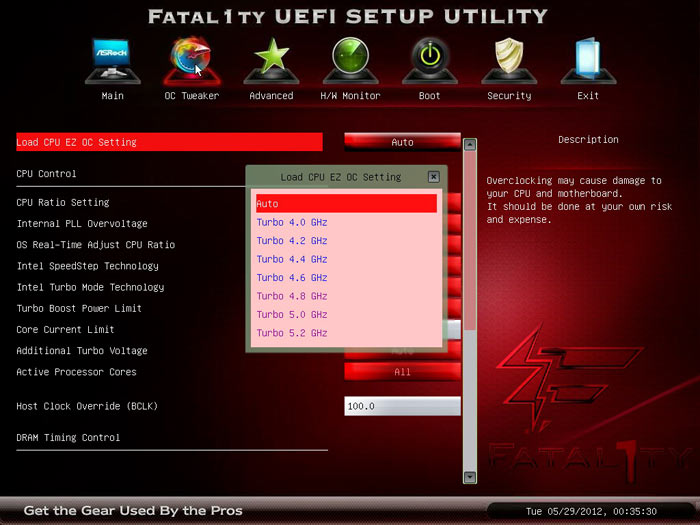This screenshot has width=700, height=525.
Task: Open Active Processor Cores All value
Action: (402, 371)
